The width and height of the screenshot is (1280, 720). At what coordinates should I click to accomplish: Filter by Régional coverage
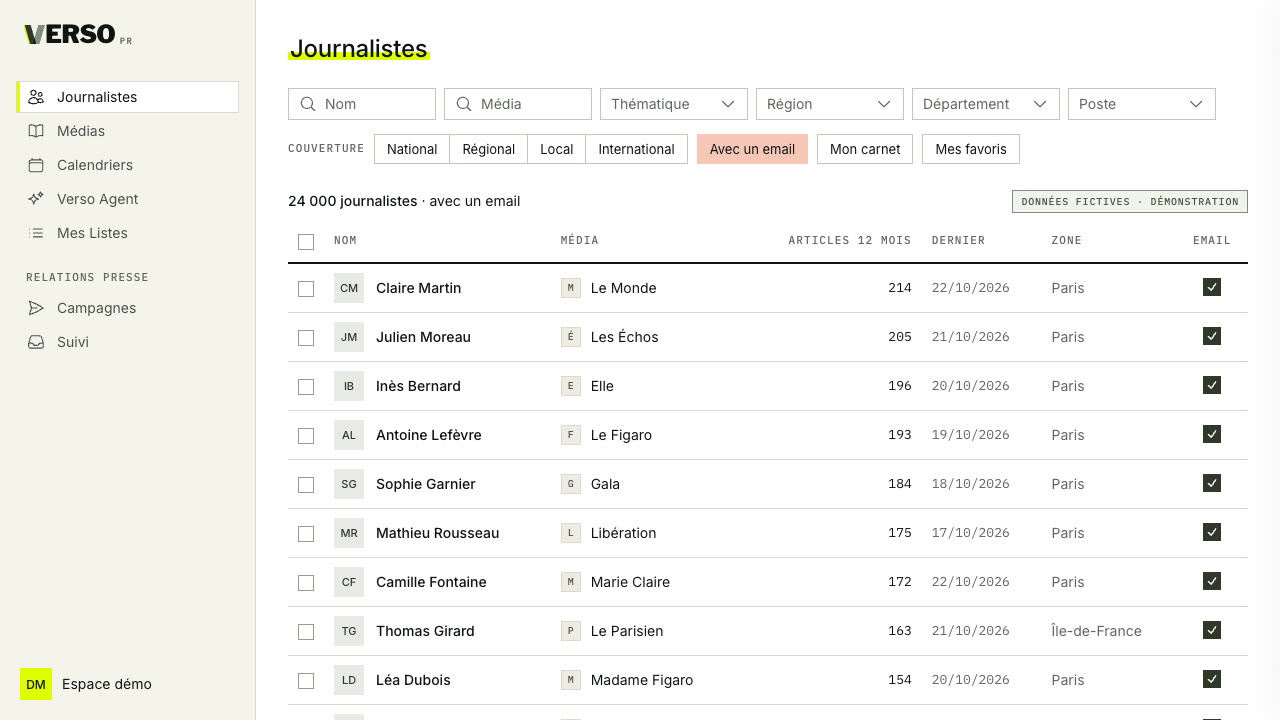pyautogui.click(x=489, y=149)
